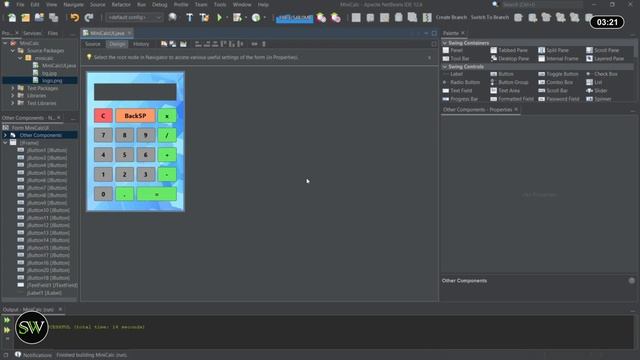Click the Clean and Build icon
Image resolution: width=640 pixels, height=360 pixels.
(204, 18)
